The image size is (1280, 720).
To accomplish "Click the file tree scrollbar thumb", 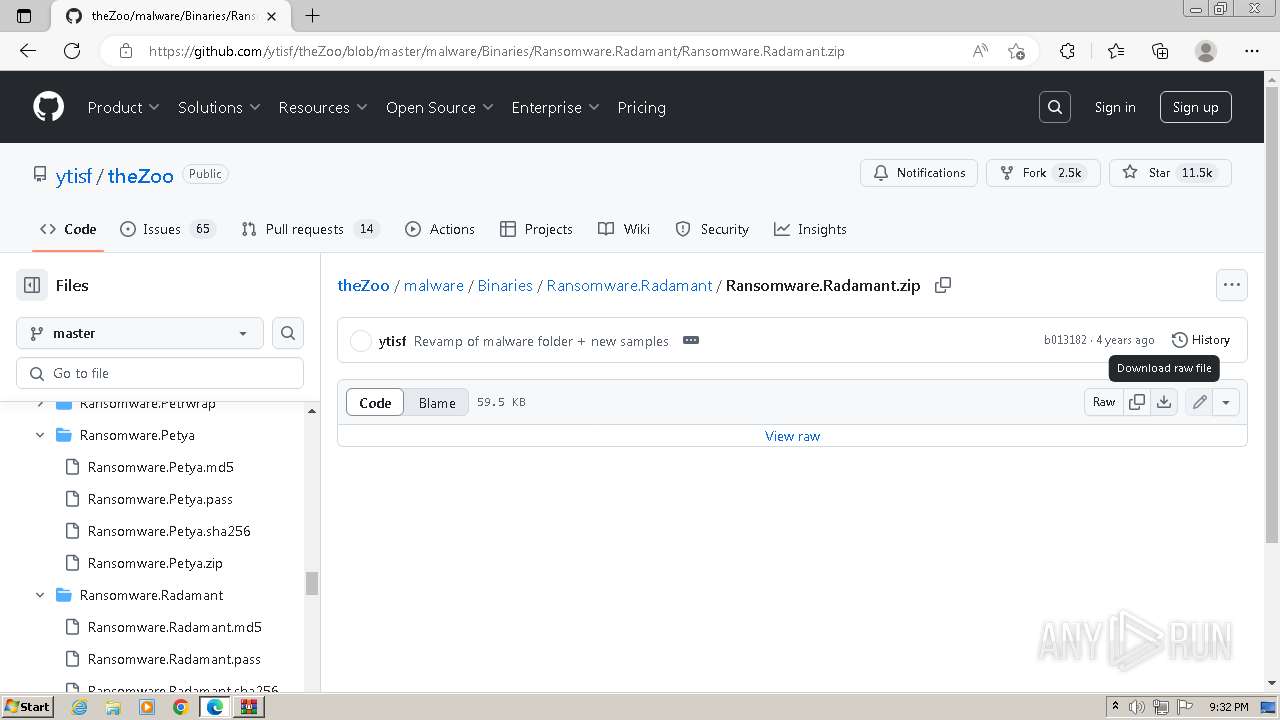I will [x=312, y=583].
